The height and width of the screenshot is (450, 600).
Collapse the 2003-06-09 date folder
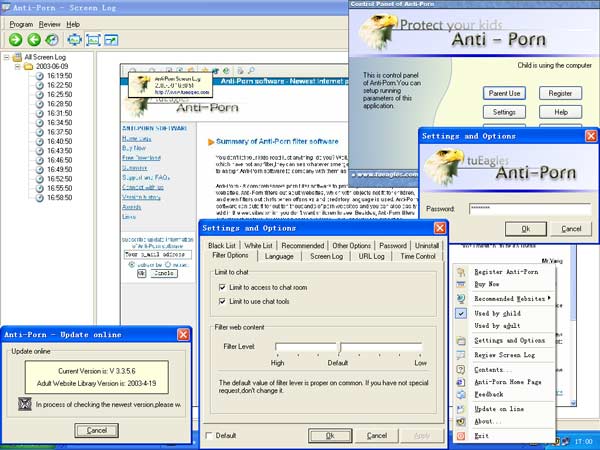(x=18, y=67)
